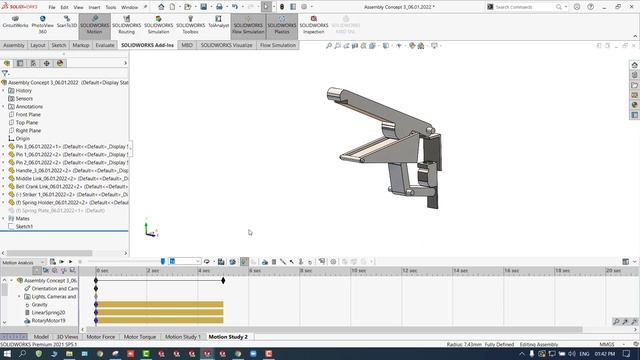Open the View Settings monitor icon
Viewport: 640px width, 360px height.
pyautogui.click(x=434, y=46)
